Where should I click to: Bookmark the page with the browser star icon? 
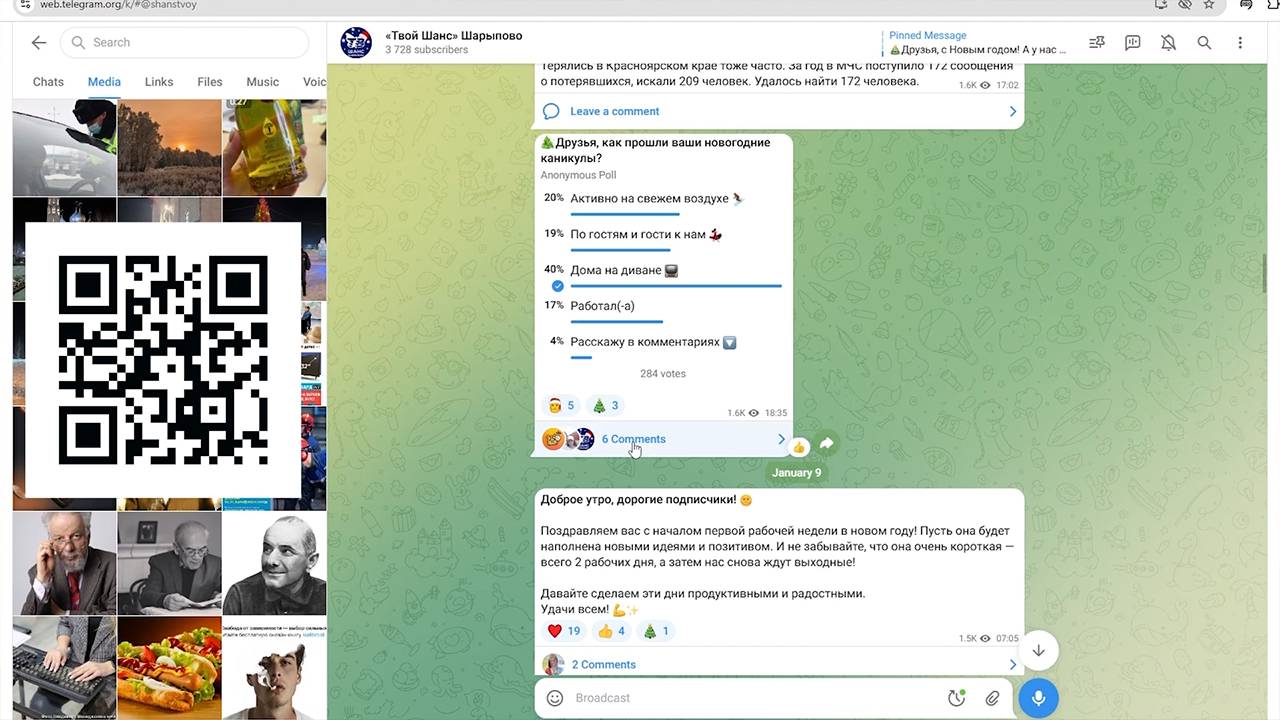point(1209,5)
